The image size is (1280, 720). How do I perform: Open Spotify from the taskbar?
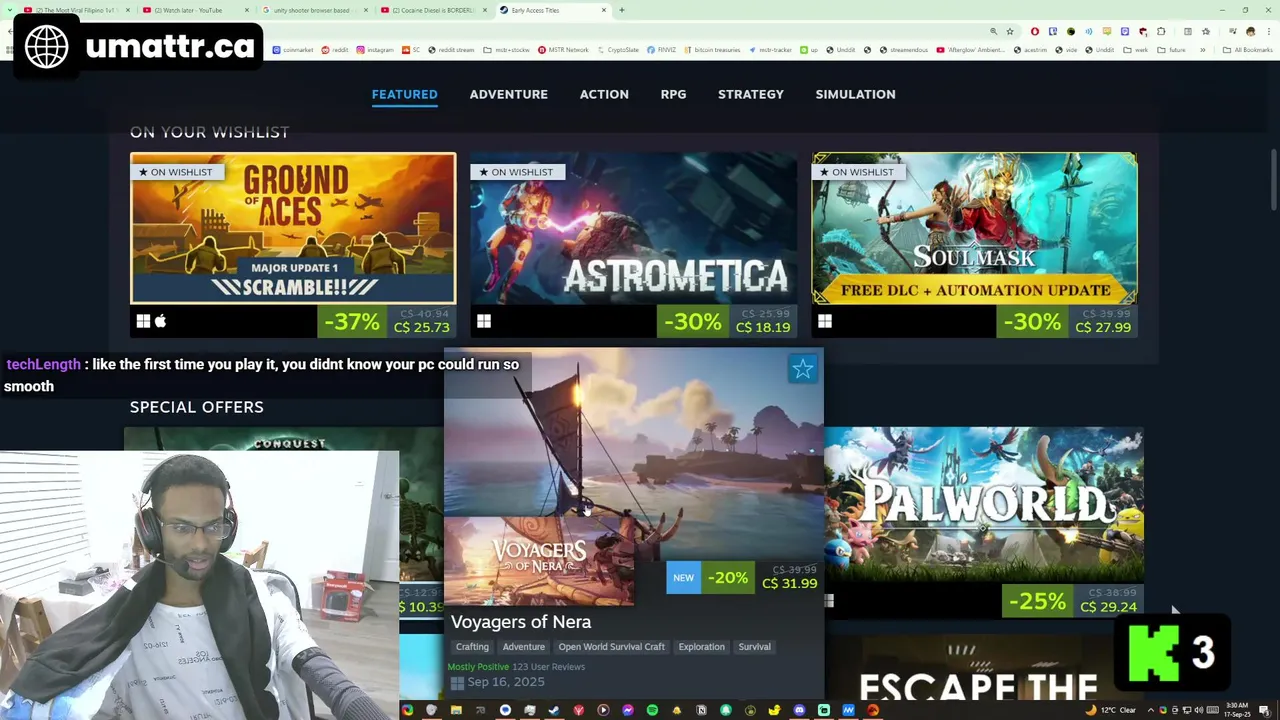click(x=652, y=710)
